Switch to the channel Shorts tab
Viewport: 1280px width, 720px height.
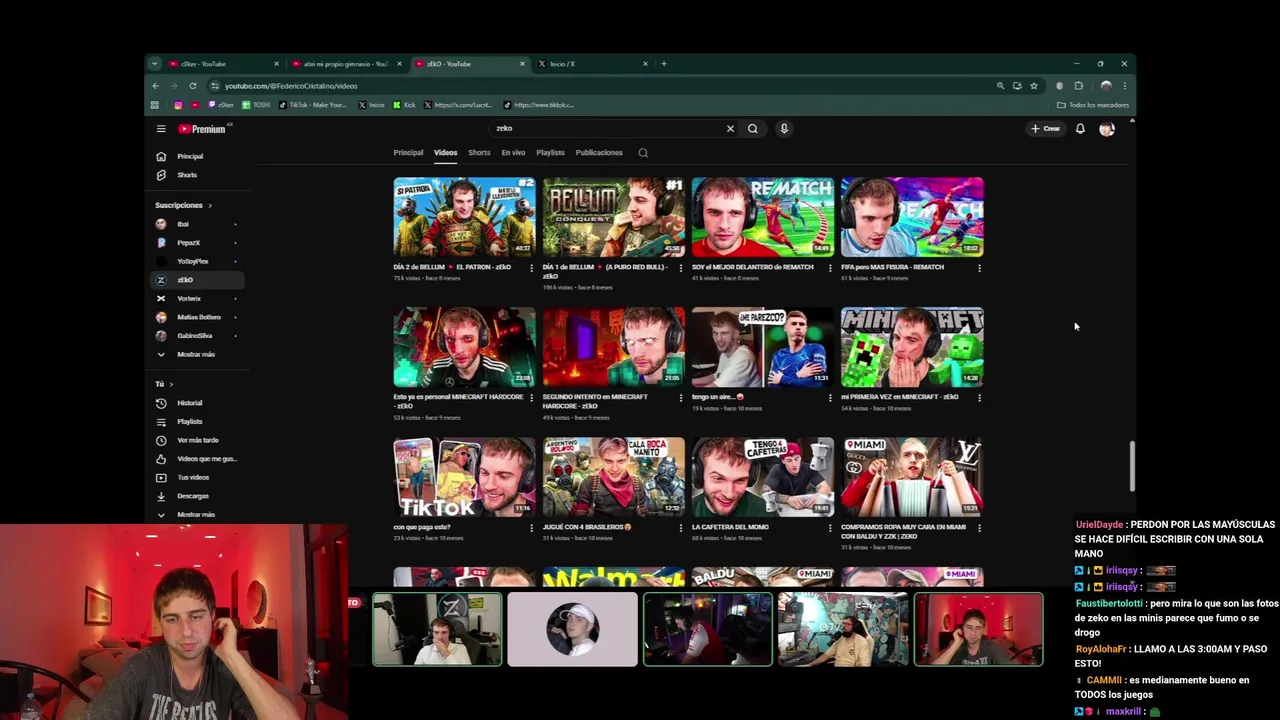click(479, 153)
